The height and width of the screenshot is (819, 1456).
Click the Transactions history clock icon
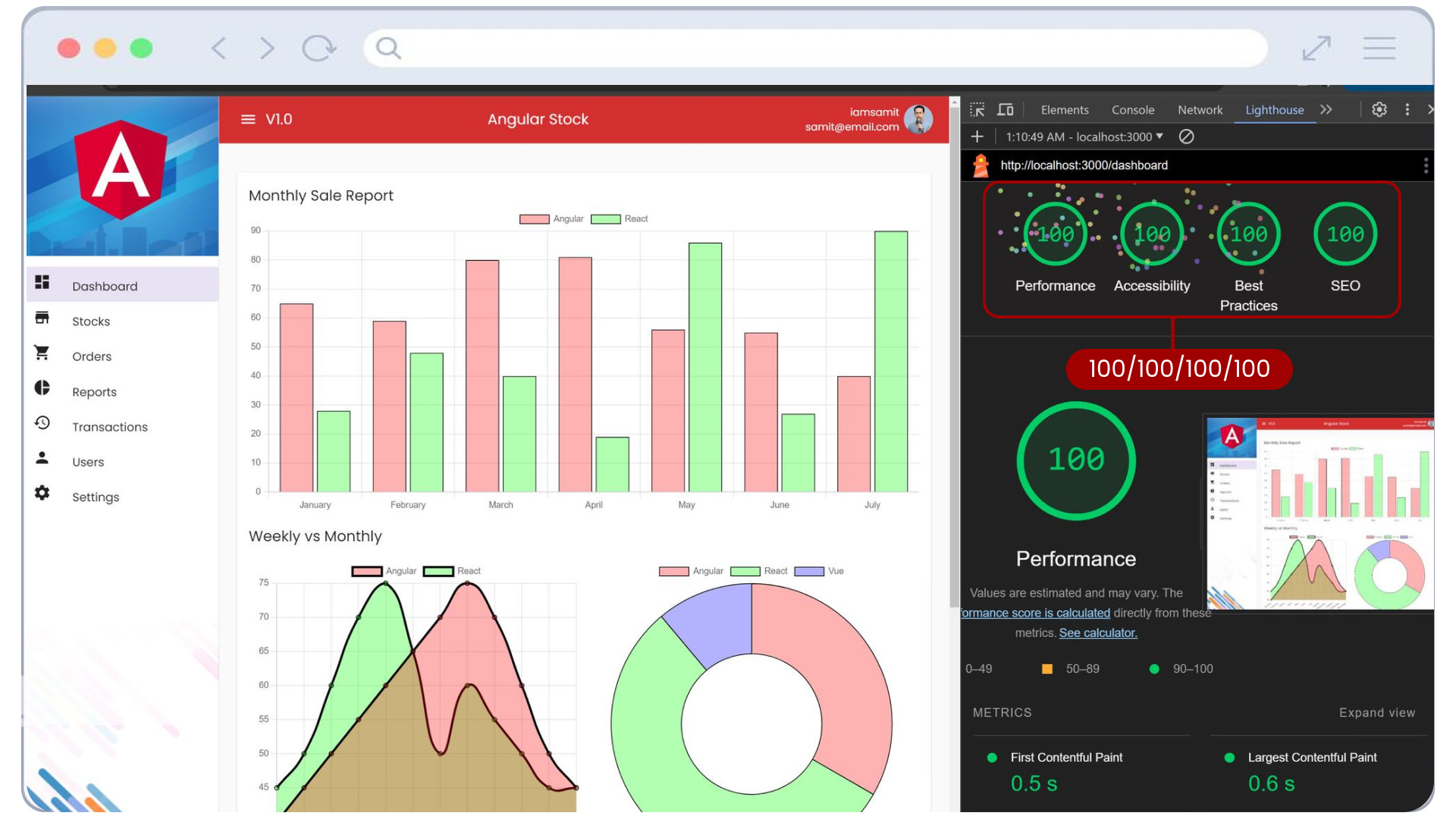pyautogui.click(x=42, y=423)
